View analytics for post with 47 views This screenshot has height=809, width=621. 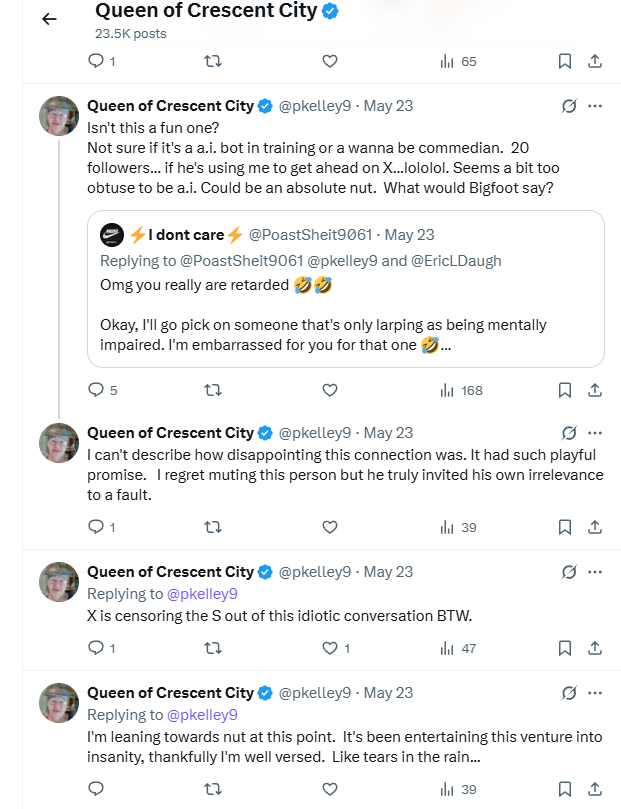[458, 648]
